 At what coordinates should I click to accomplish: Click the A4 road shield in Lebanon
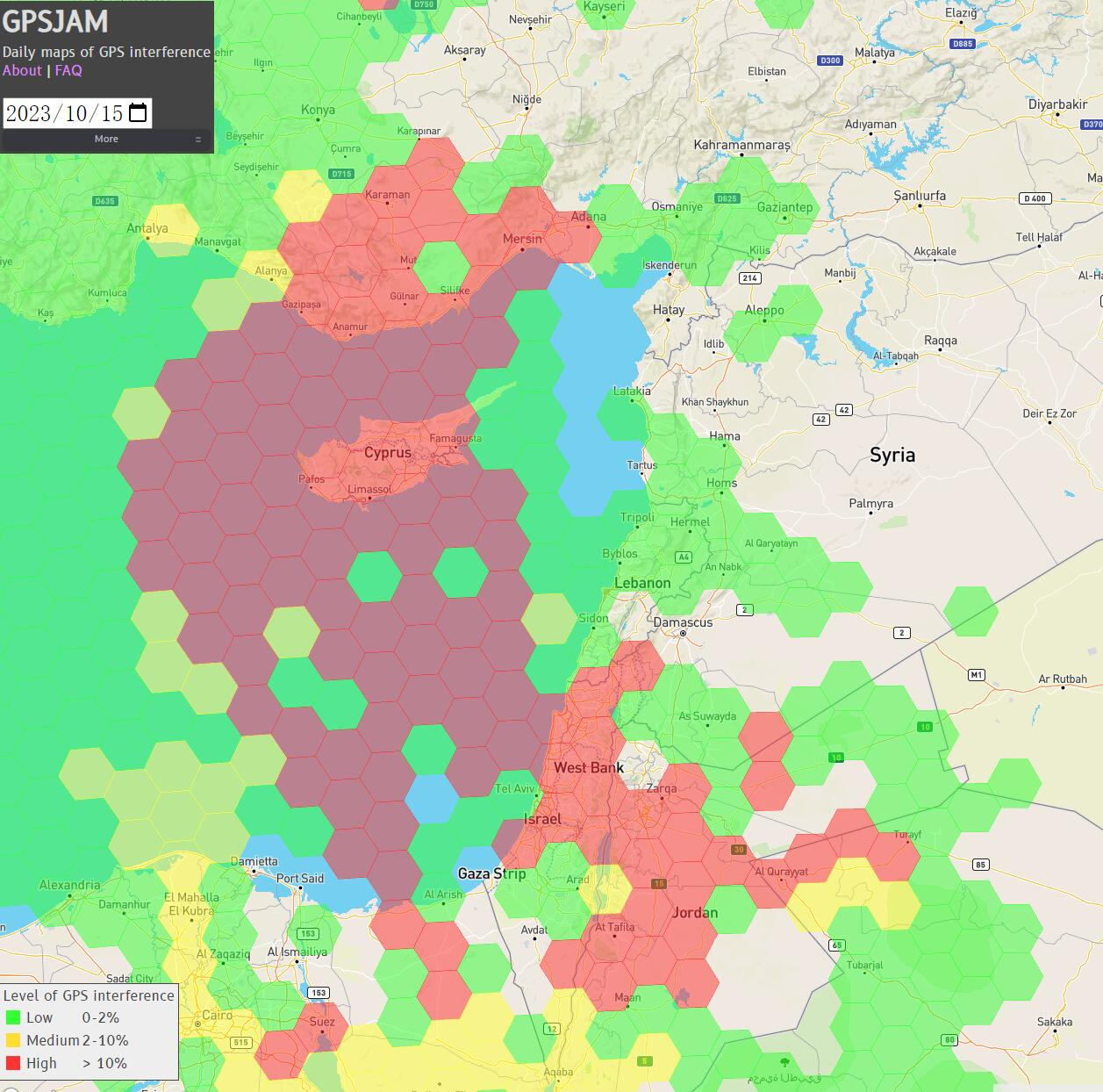[x=684, y=557]
